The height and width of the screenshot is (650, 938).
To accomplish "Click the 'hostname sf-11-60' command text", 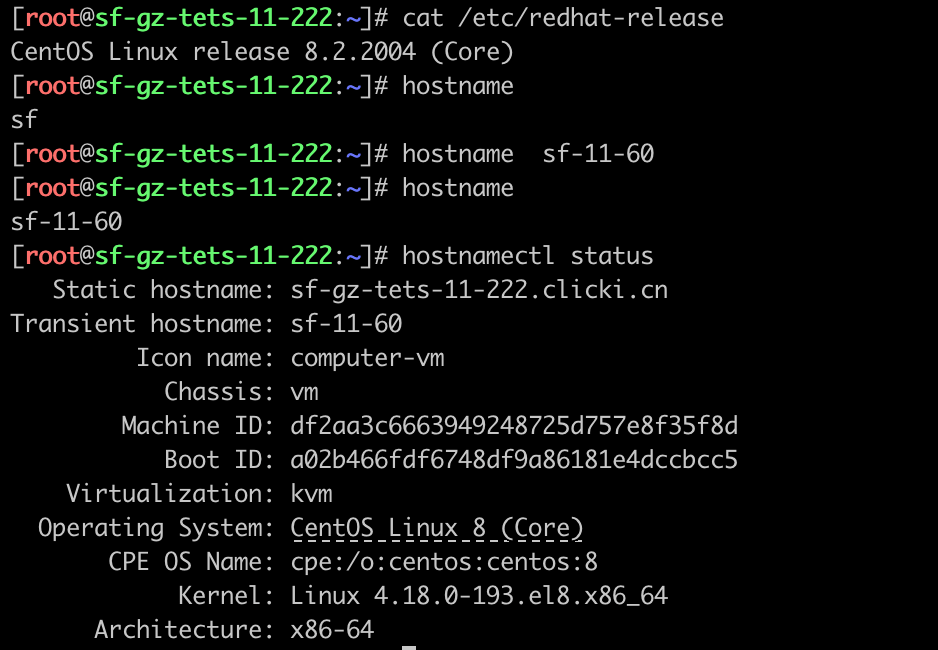I will (528, 154).
